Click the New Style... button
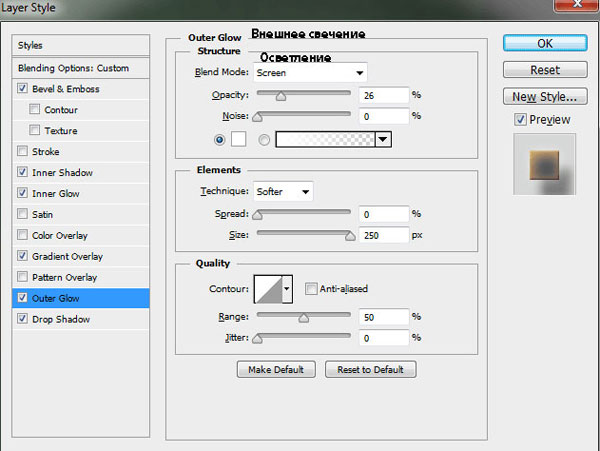The height and width of the screenshot is (451, 600). [543, 97]
